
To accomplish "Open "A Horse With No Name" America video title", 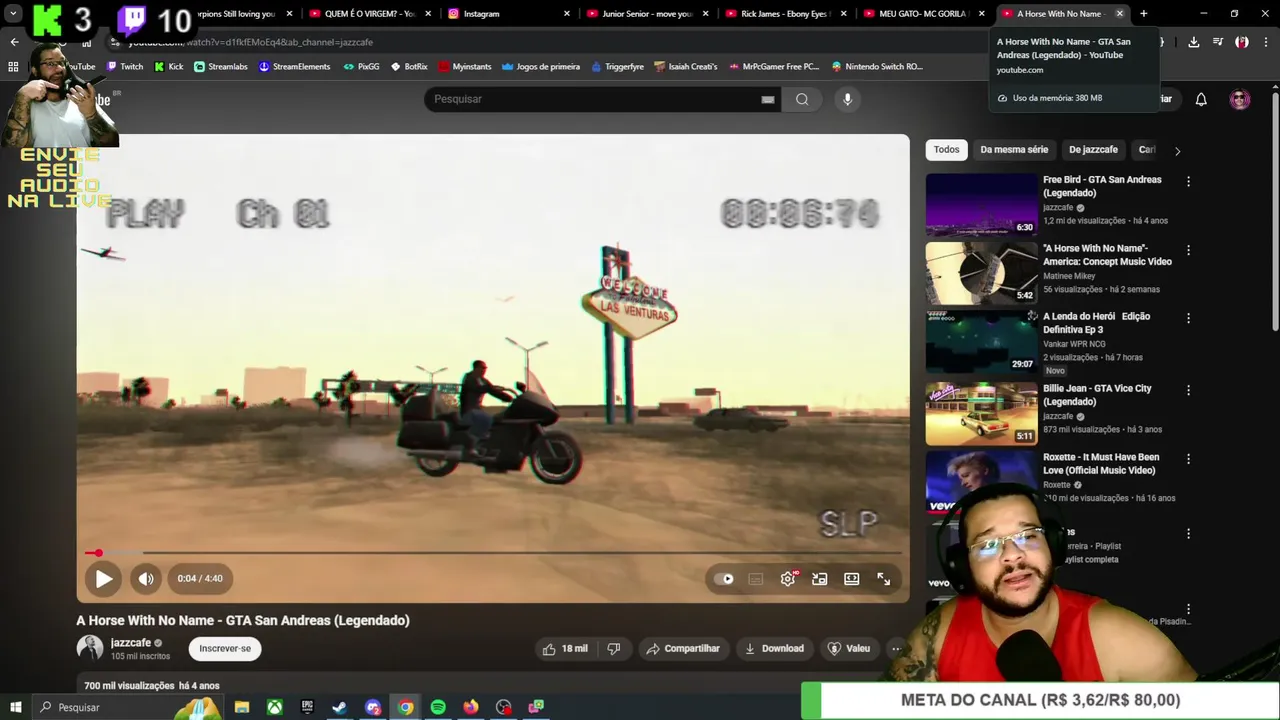I will click(1107, 255).
